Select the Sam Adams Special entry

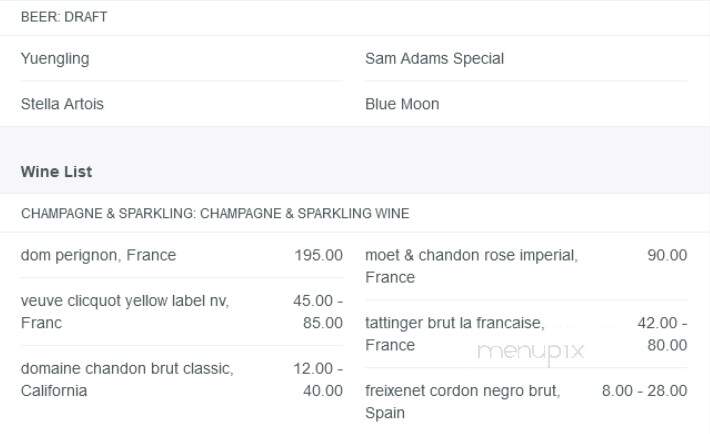[x=434, y=58]
